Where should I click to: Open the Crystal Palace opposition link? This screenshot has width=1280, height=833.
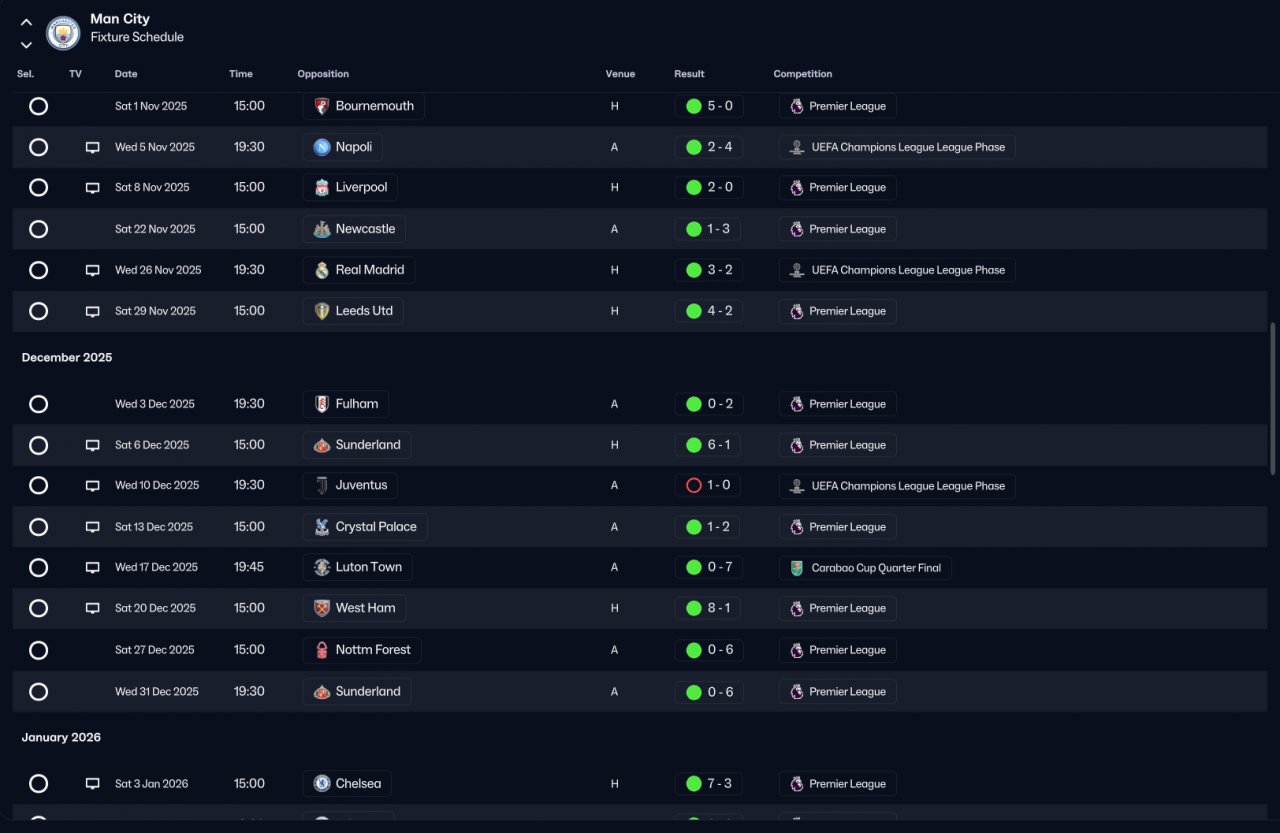coord(365,527)
